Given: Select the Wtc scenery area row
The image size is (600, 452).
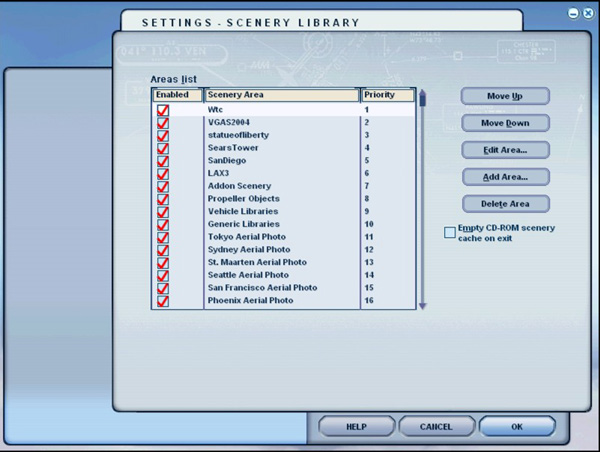Looking at the screenshot, I should 284,110.
